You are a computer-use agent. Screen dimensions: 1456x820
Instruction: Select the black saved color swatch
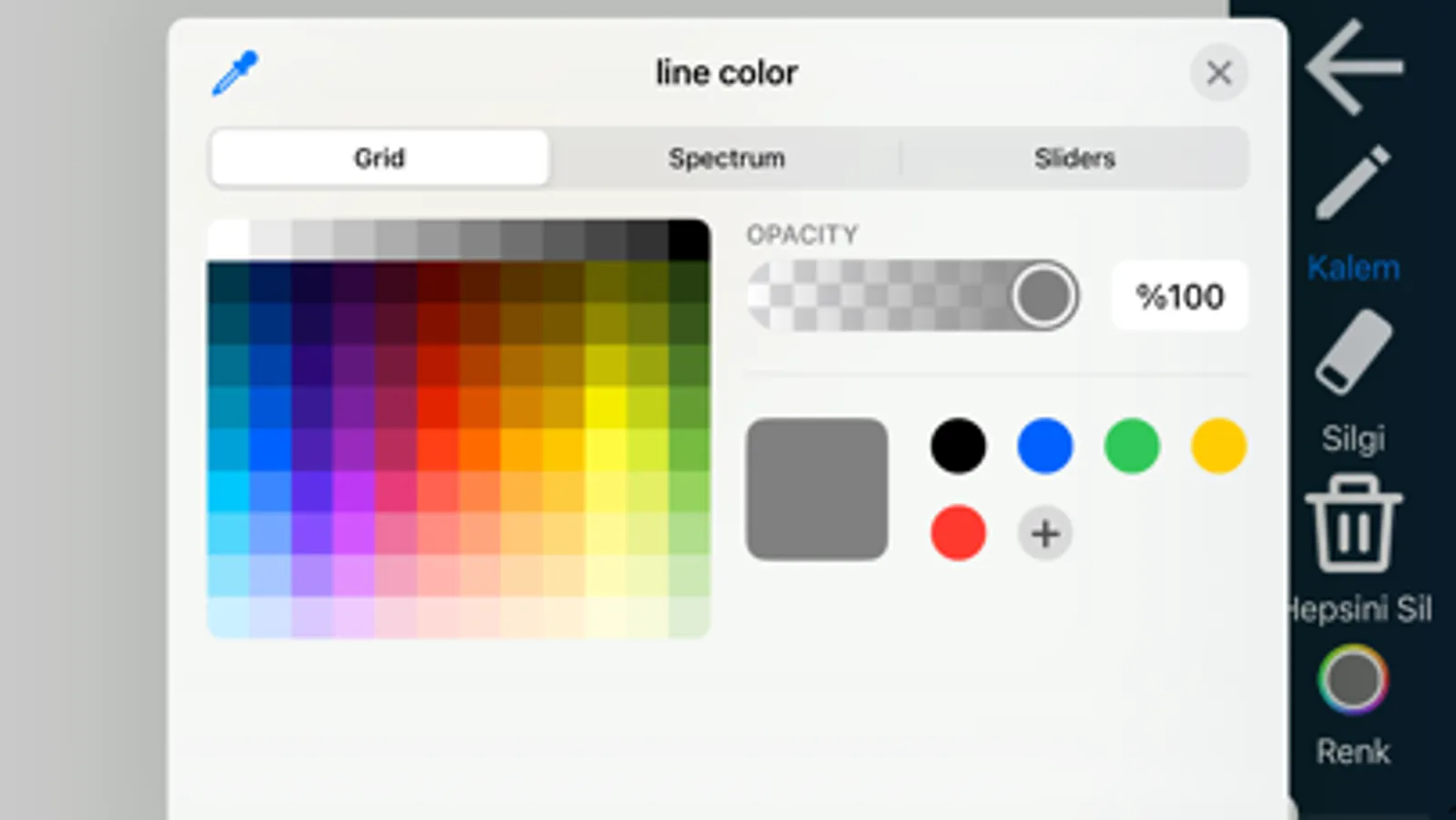958,446
